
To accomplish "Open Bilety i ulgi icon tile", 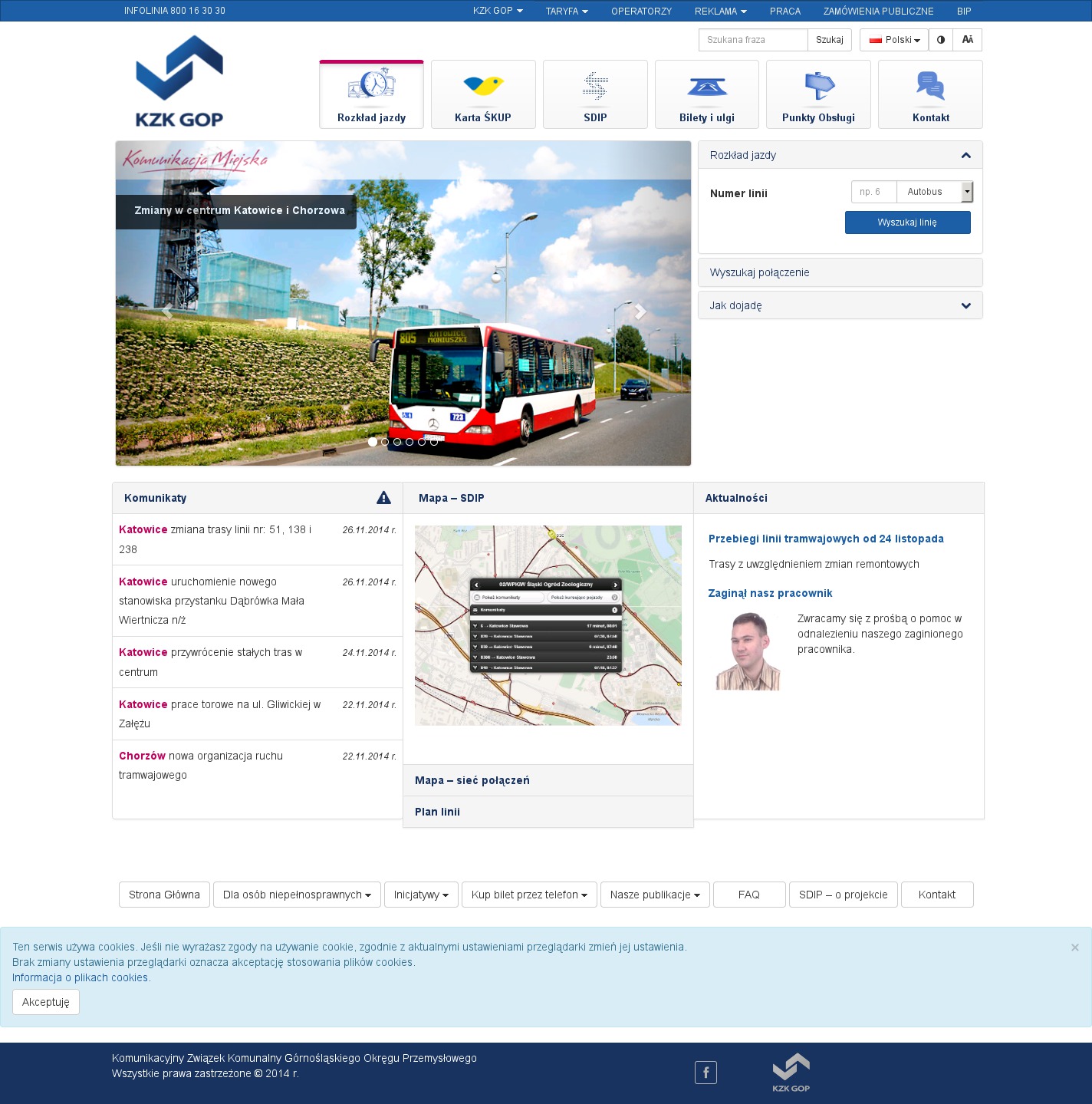I will (x=706, y=86).
